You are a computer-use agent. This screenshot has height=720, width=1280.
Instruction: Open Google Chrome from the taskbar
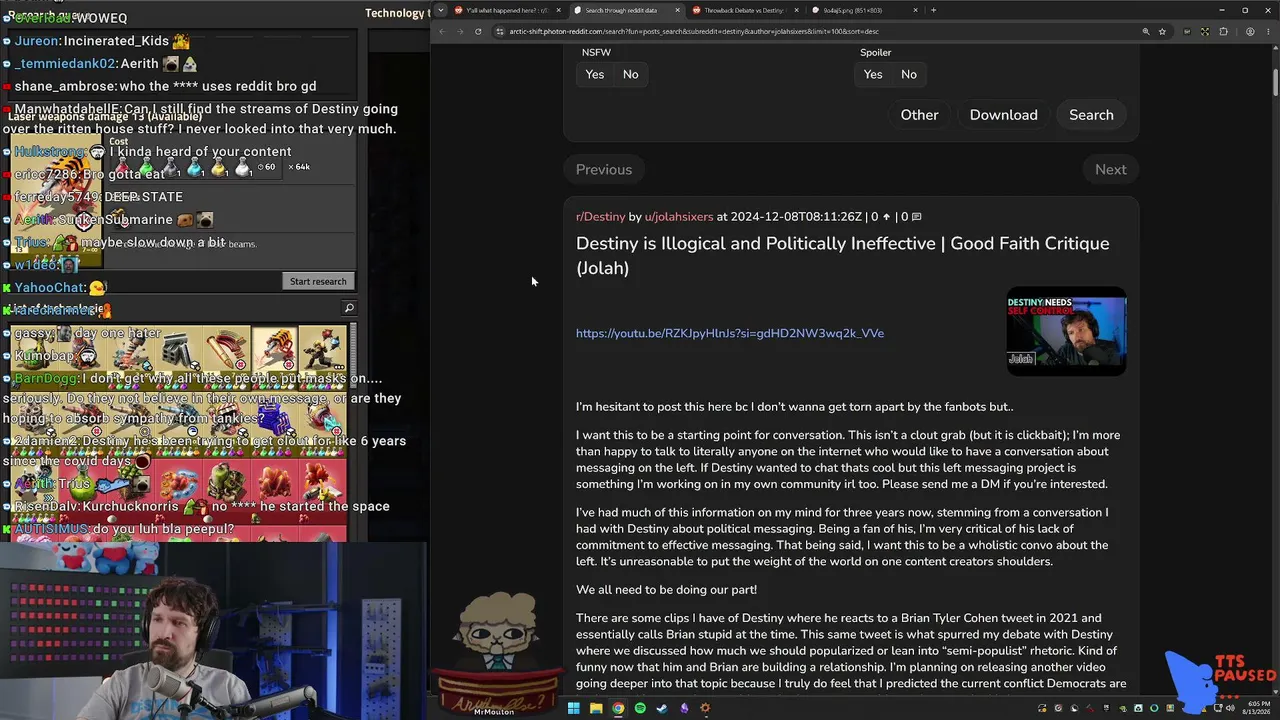618,708
